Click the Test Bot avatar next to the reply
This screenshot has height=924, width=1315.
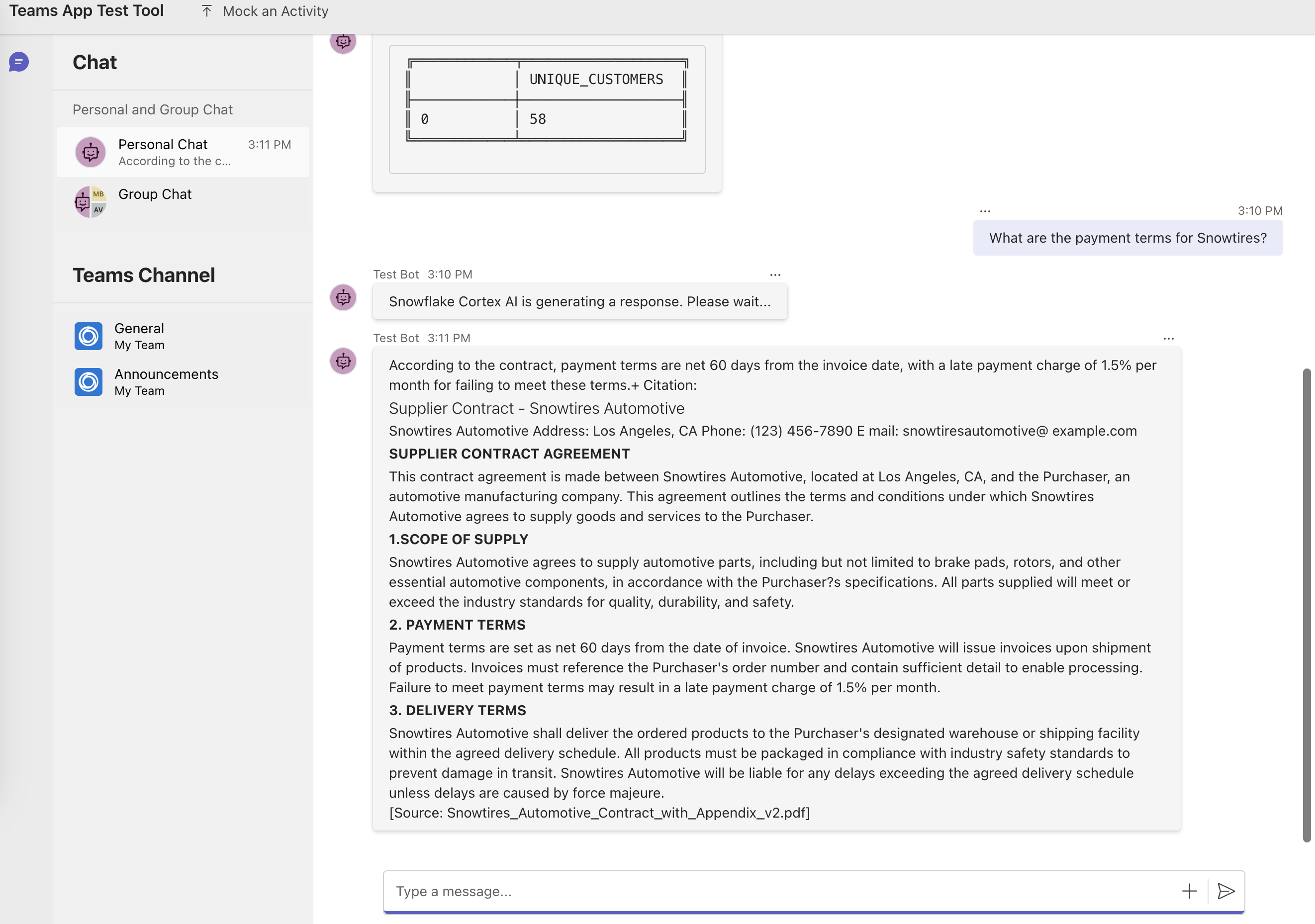(343, 362)
